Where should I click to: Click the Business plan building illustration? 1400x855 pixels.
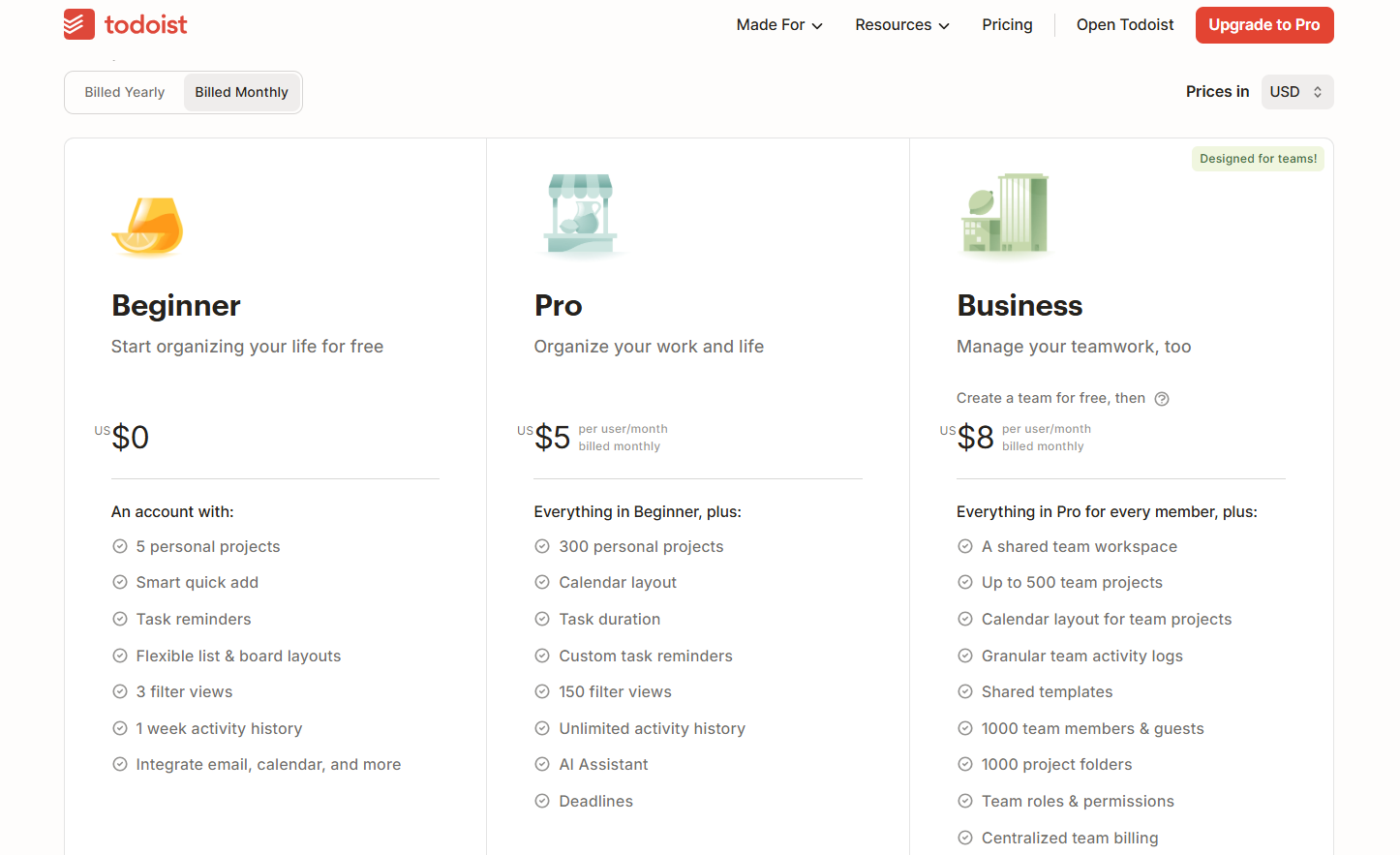[x=1005, y=214]
